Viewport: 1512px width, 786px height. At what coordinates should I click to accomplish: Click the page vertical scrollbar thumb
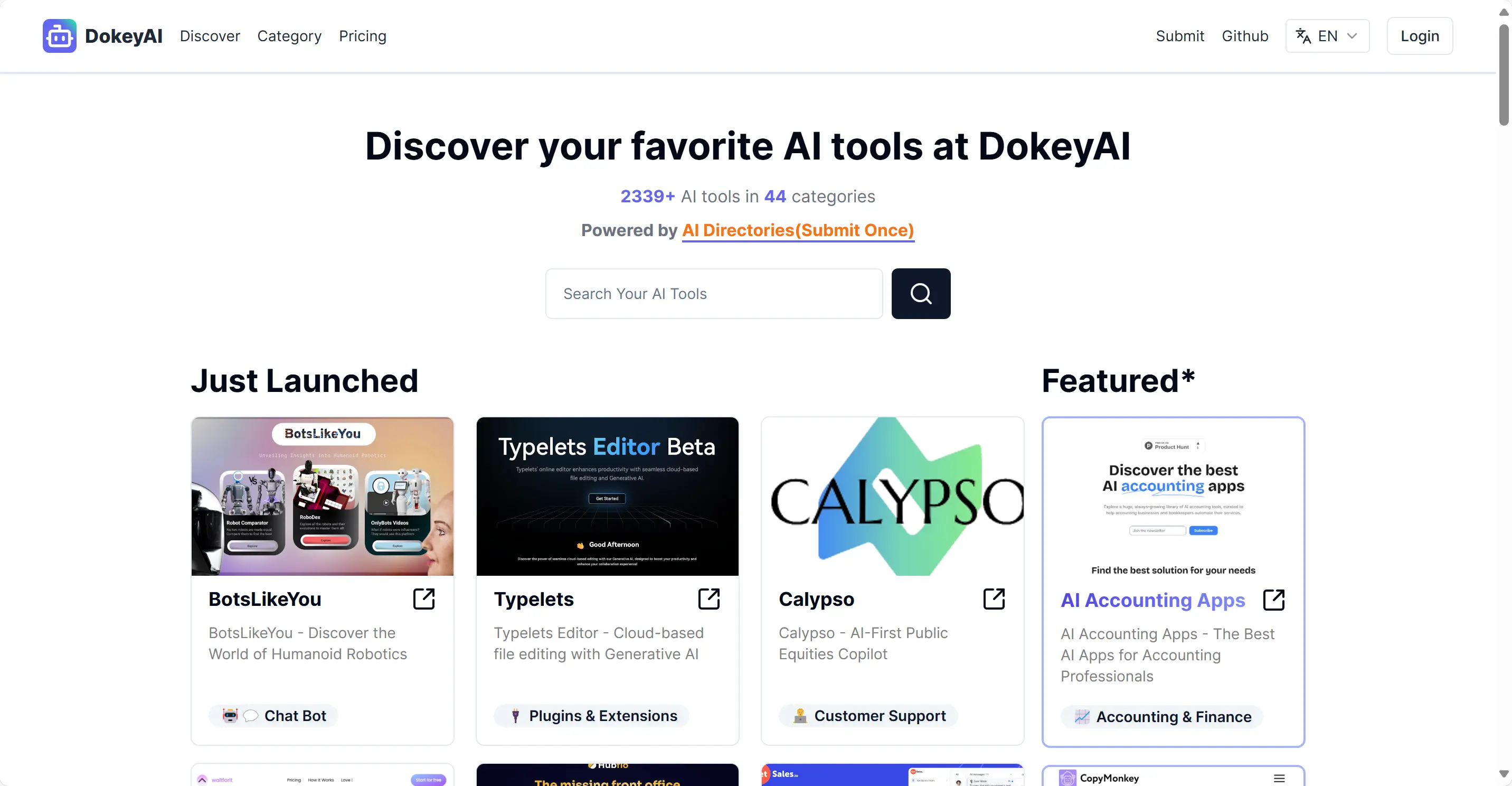coord(1504,74)
